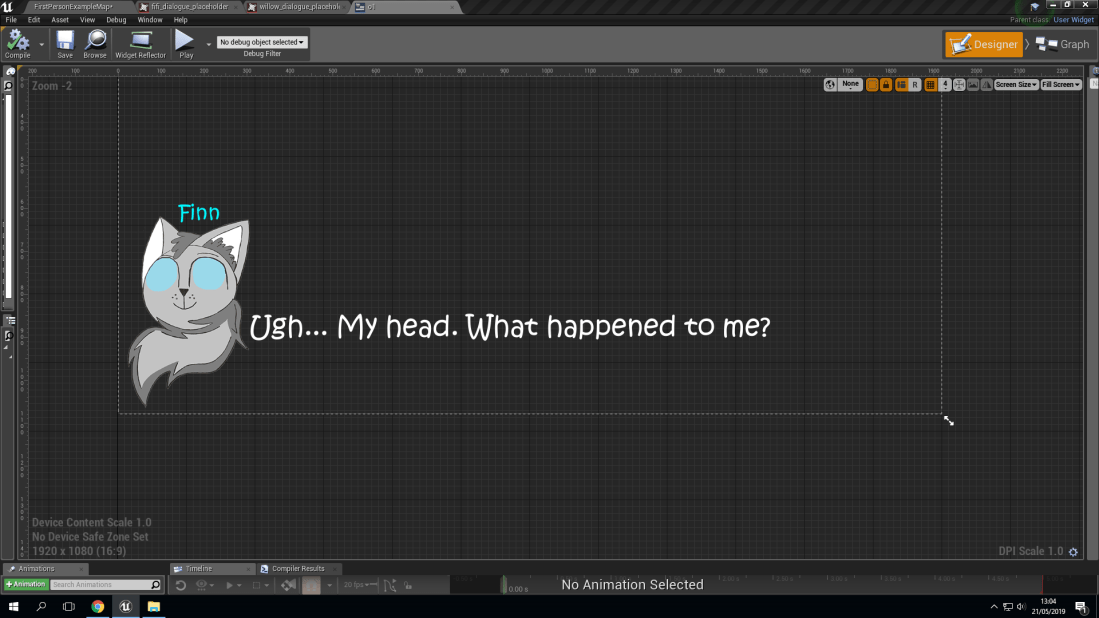Click the zoom-to-fit icon in viewport toolbar

pos(959,85)
